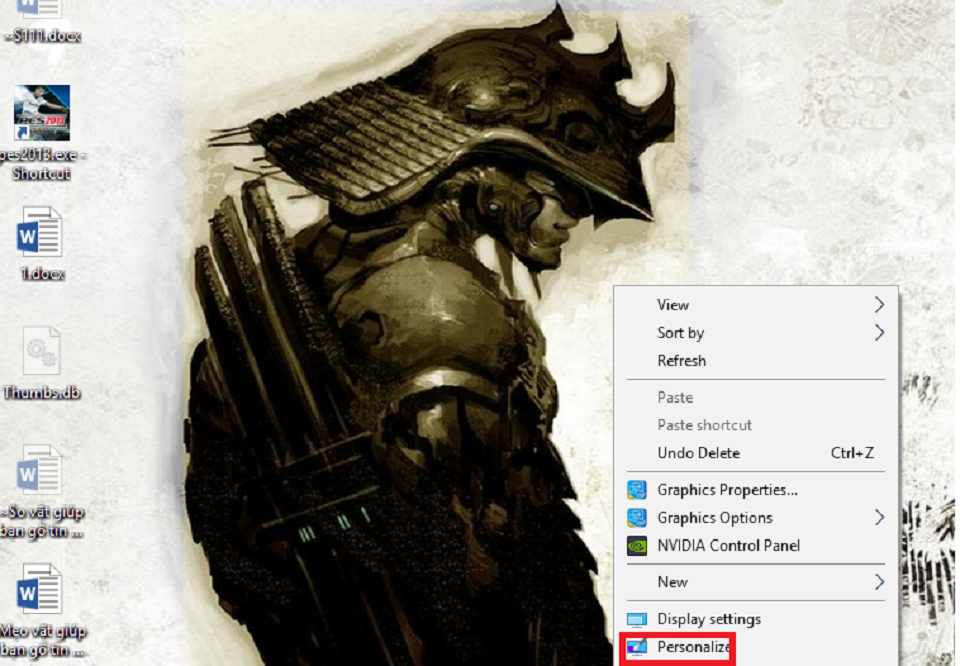Select Paste in the context menu

click(x=756, y=397)
